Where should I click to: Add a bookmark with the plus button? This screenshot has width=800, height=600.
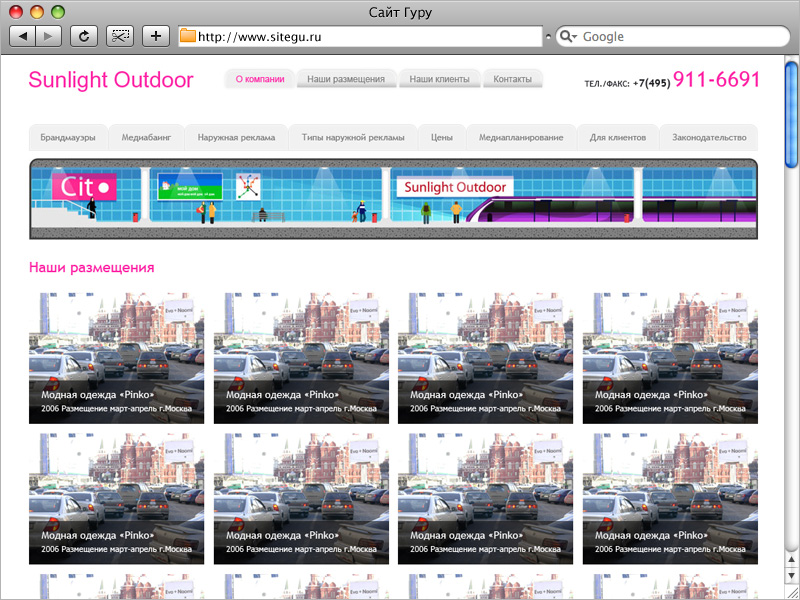(156, 36)
